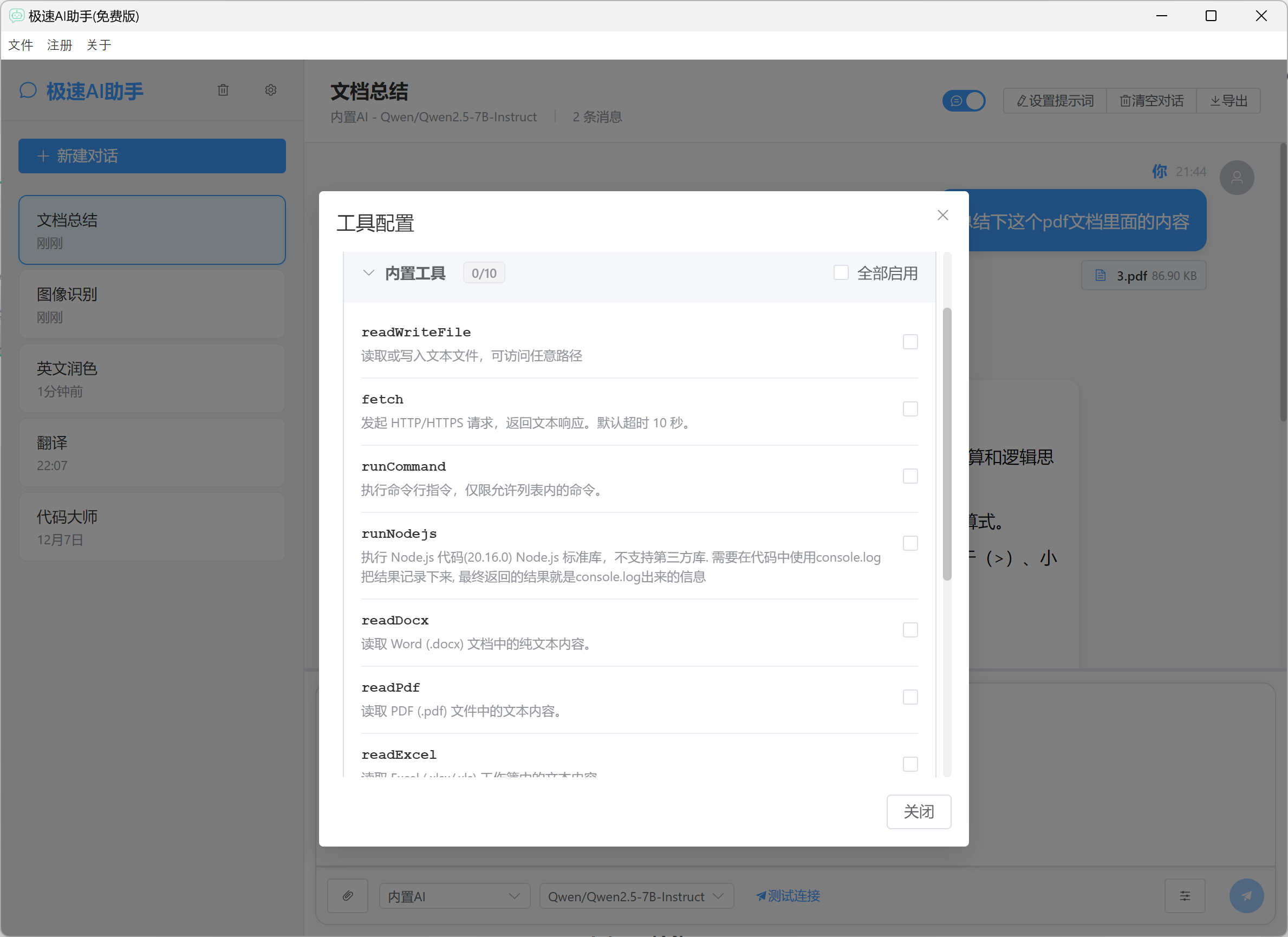Click the user avatar icon

(x=1238, y=177)
